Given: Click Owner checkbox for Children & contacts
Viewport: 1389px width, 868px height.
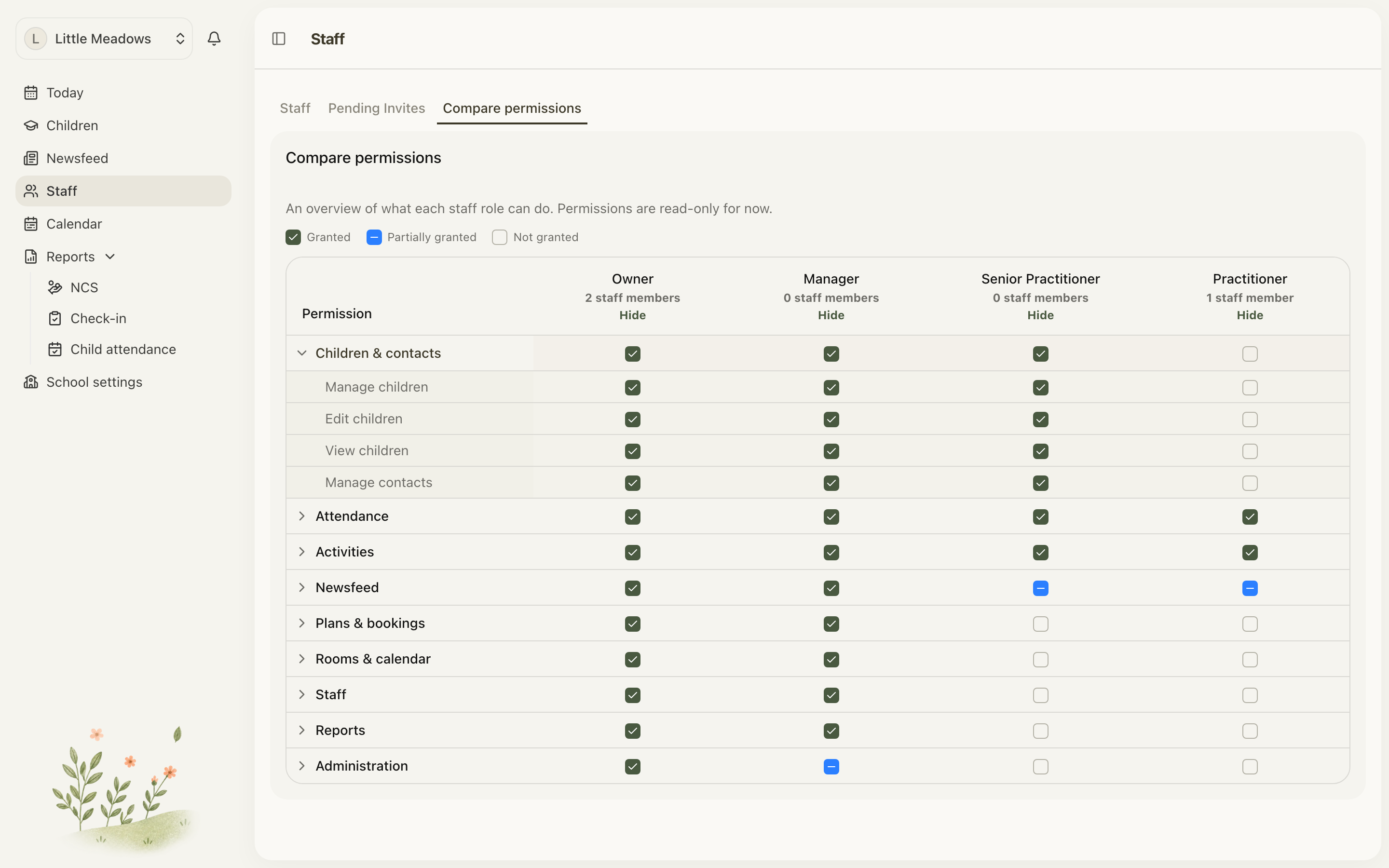Looking at the screenshot, I should [x=632, y=353].
